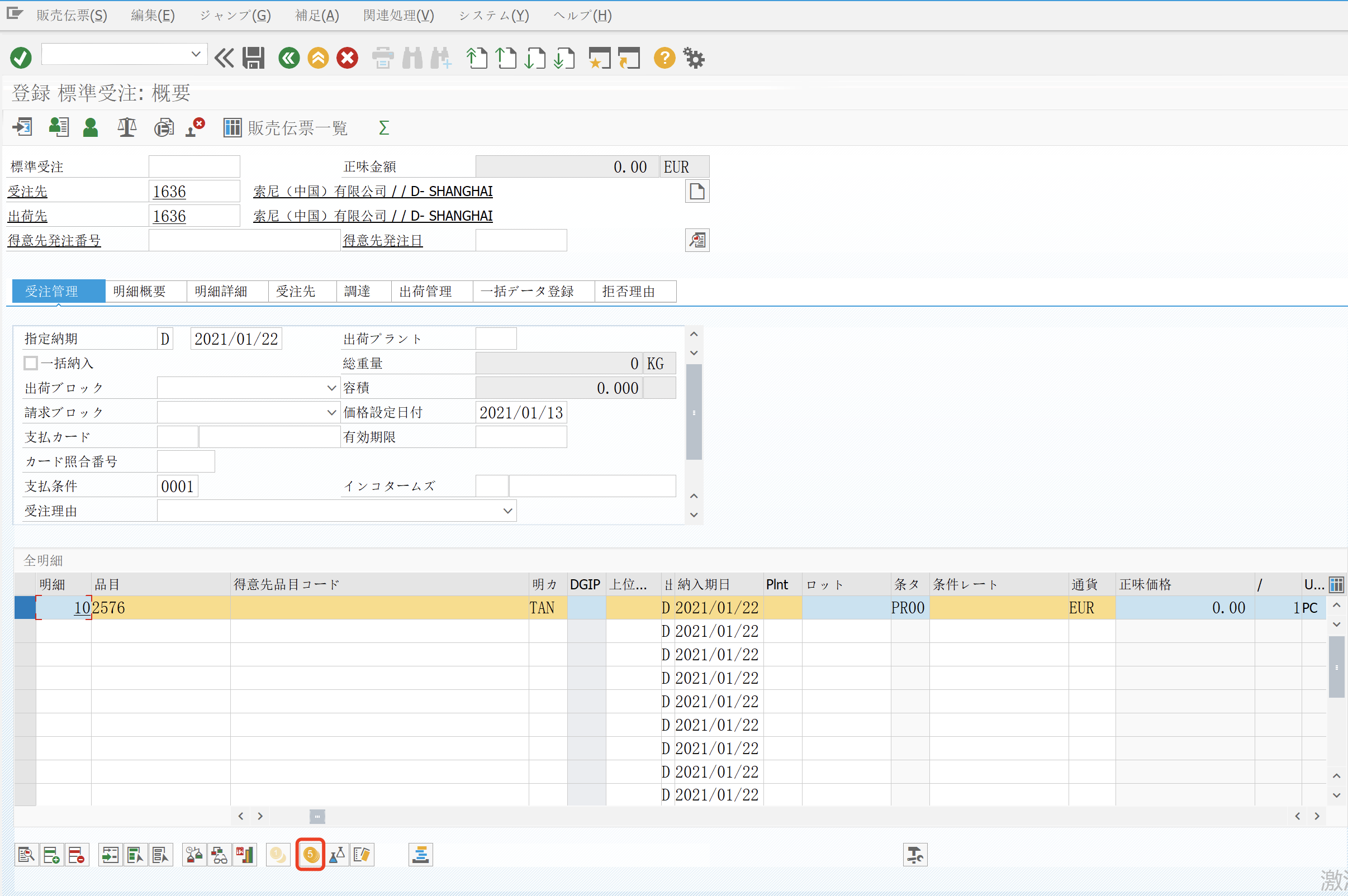Click the help question mark icon
1348x896 pixels.
663,58
